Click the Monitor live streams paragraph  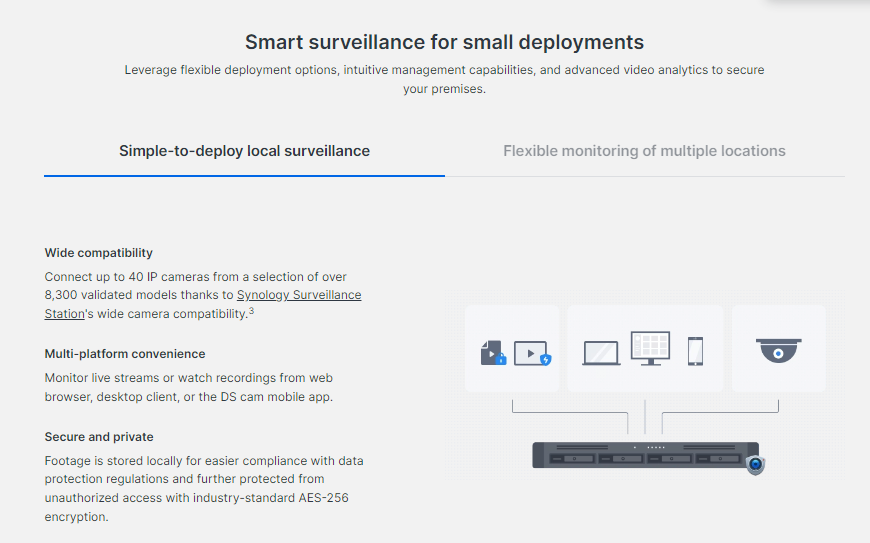(189, 387)
